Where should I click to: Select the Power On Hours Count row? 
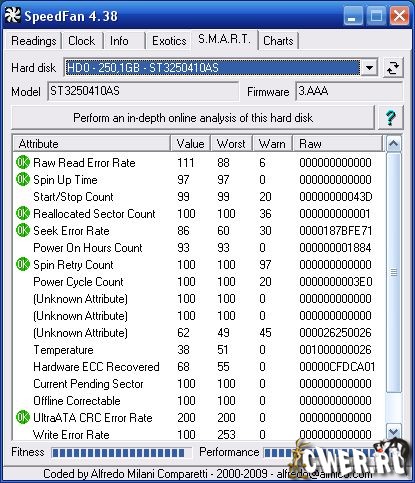(x=199, y=247)
